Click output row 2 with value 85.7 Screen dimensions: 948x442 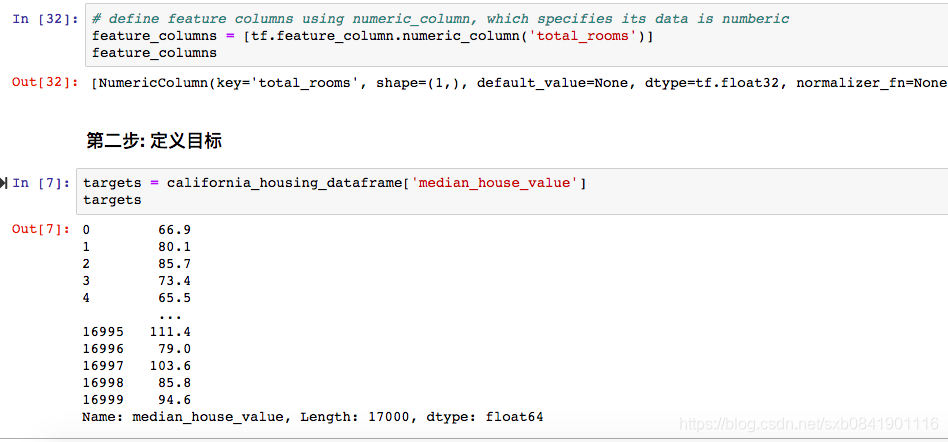click(x=137, y=264)
